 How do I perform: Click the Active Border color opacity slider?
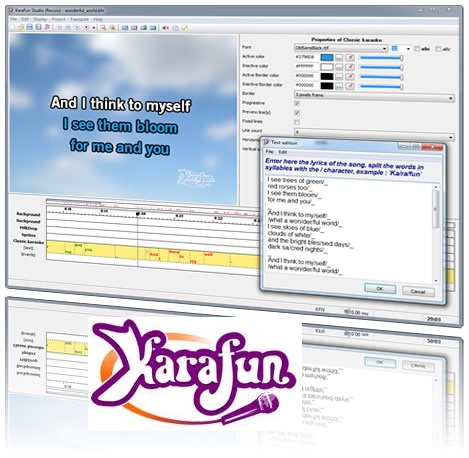click(x=382, y=77)
